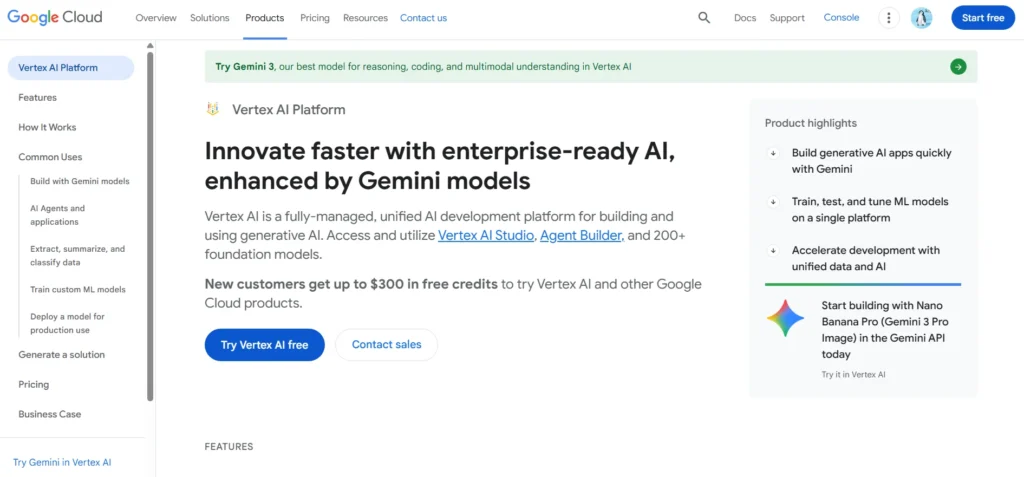Screen dimensions: 1024x477
Task: Select Common Uses in sidebar
Action: [50, 157]
